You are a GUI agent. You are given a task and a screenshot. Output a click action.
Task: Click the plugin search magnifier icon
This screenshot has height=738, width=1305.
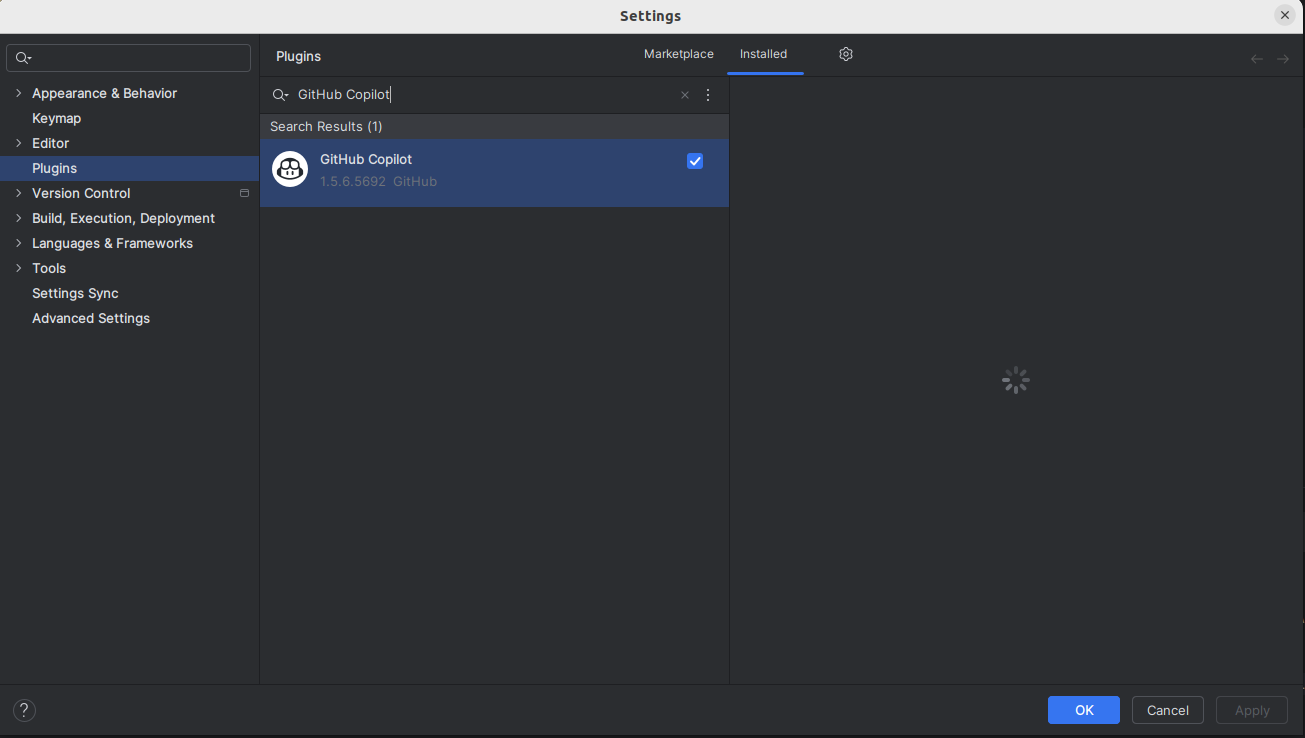tap(280, 95)
